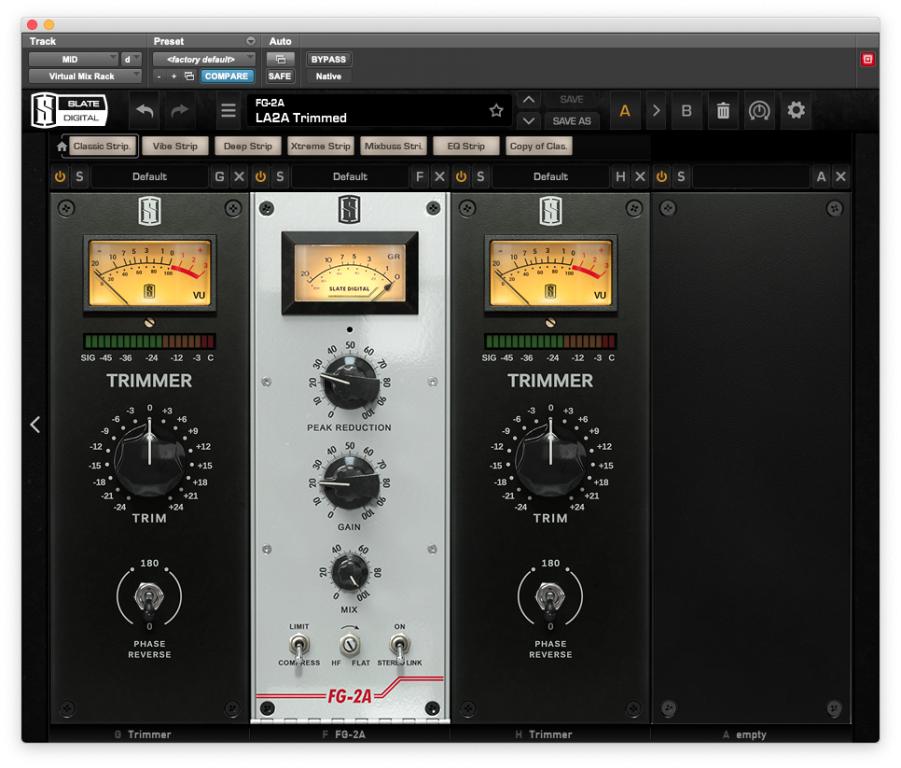The image size is (901, 768).
Task: Flip Phase Reverse switch on Trimmer G
Action: 148,598
